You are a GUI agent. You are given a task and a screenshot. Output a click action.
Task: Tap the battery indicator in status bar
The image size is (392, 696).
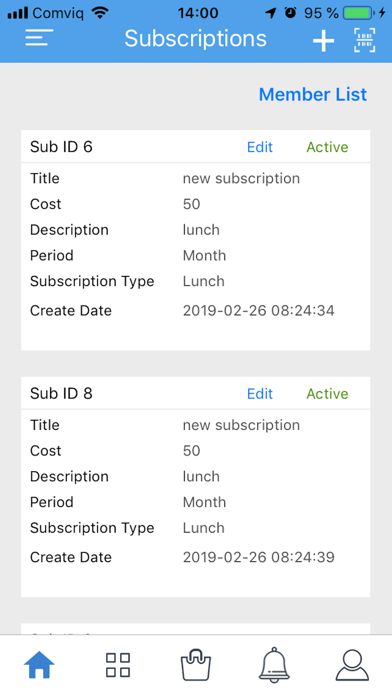tap(359, 13)
